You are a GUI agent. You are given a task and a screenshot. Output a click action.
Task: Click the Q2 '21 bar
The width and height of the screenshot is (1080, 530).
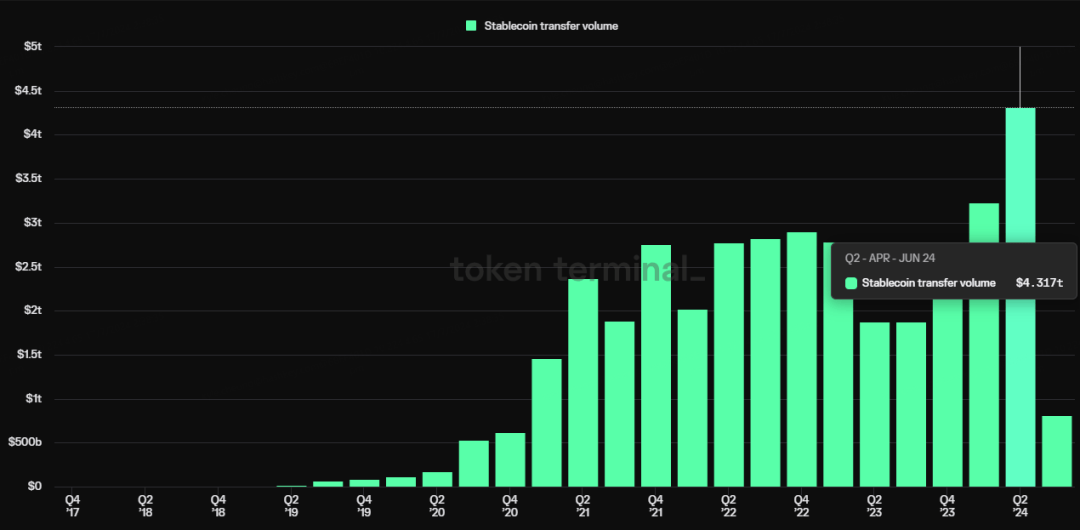coord(583,383)
